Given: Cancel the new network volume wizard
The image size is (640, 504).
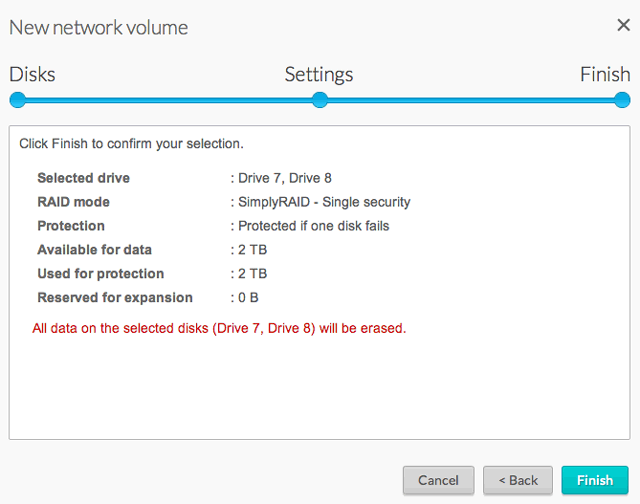Looking at the screenshot, I should (x=438, y=480).
